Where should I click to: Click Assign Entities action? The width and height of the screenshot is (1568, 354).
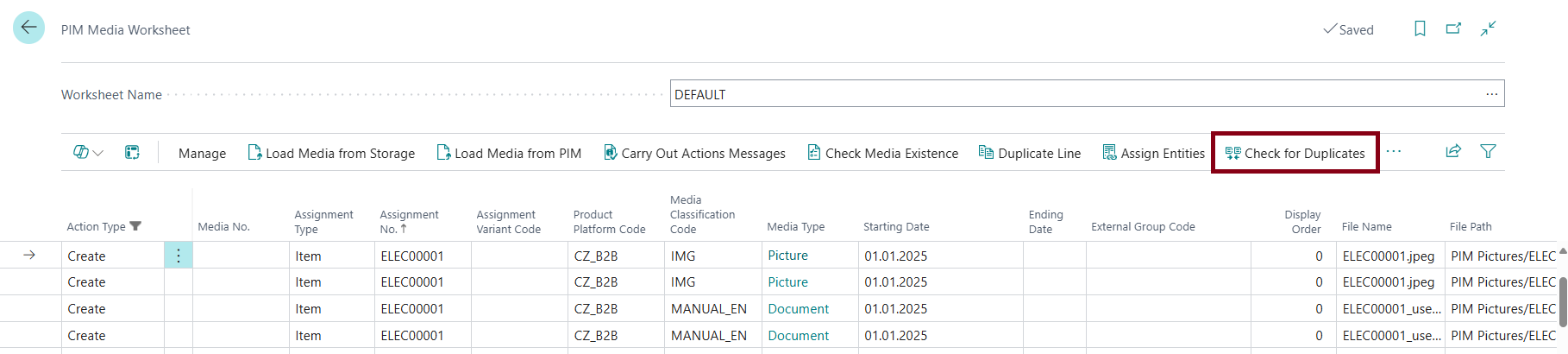coord(1154,153)
